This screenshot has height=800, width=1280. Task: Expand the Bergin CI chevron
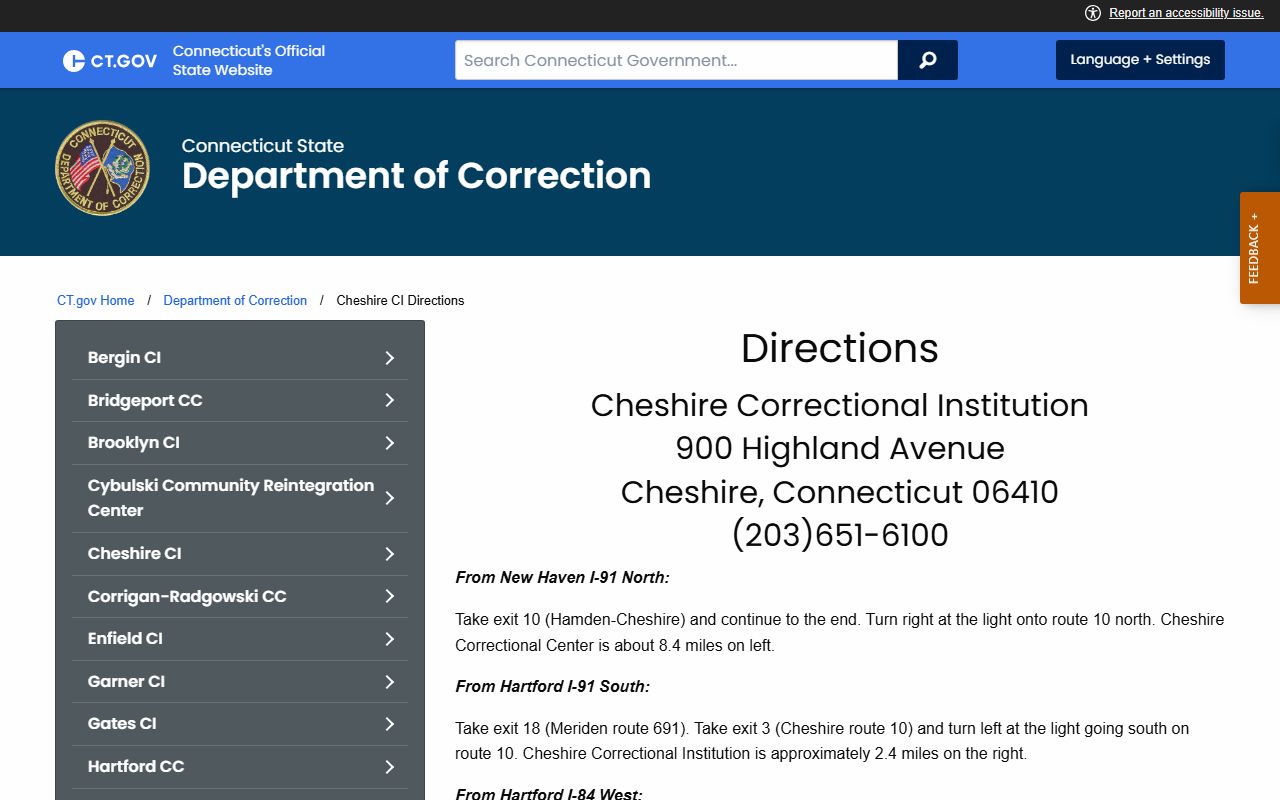[x=390, y=358]
